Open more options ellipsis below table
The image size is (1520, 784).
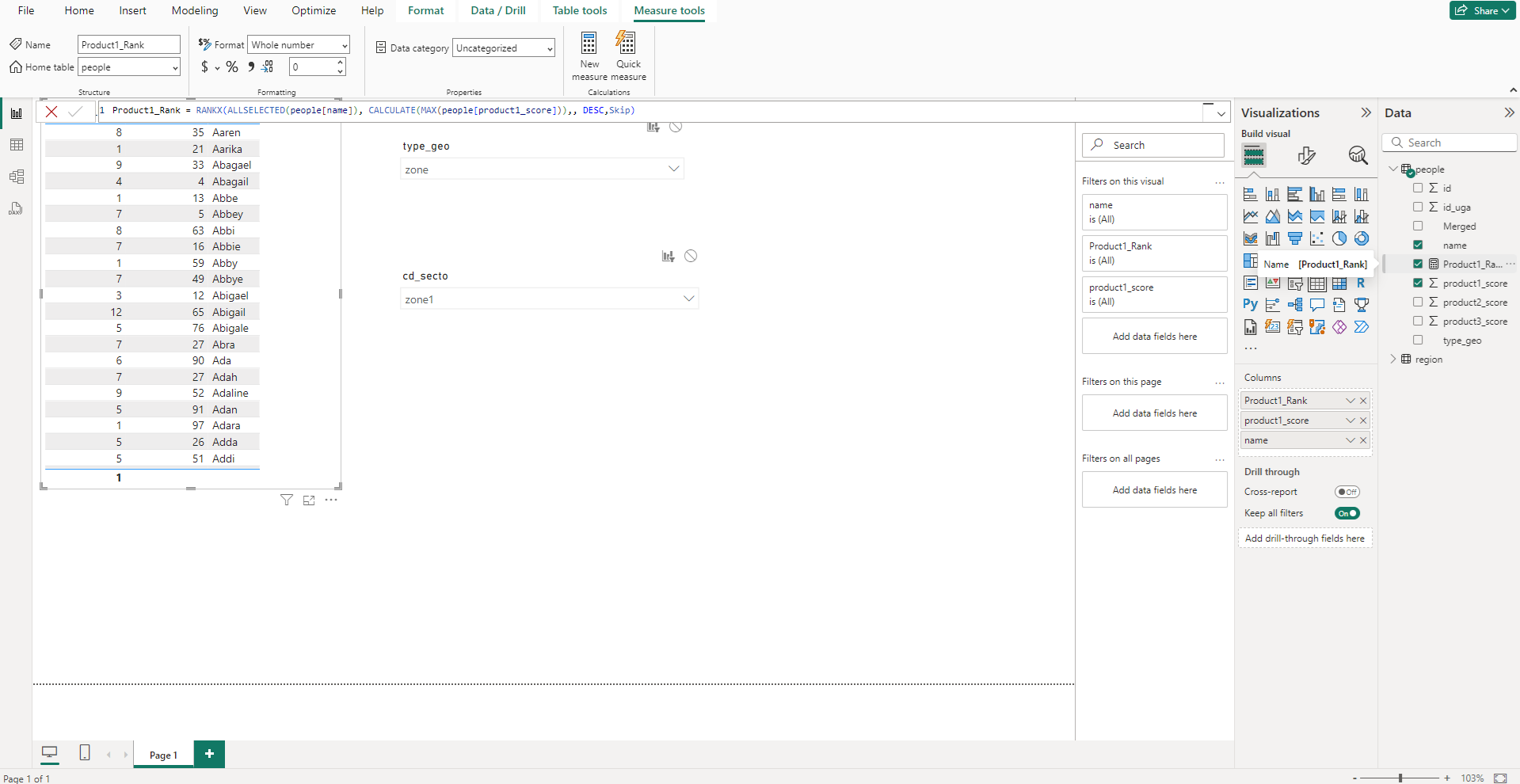click(331, 500)
